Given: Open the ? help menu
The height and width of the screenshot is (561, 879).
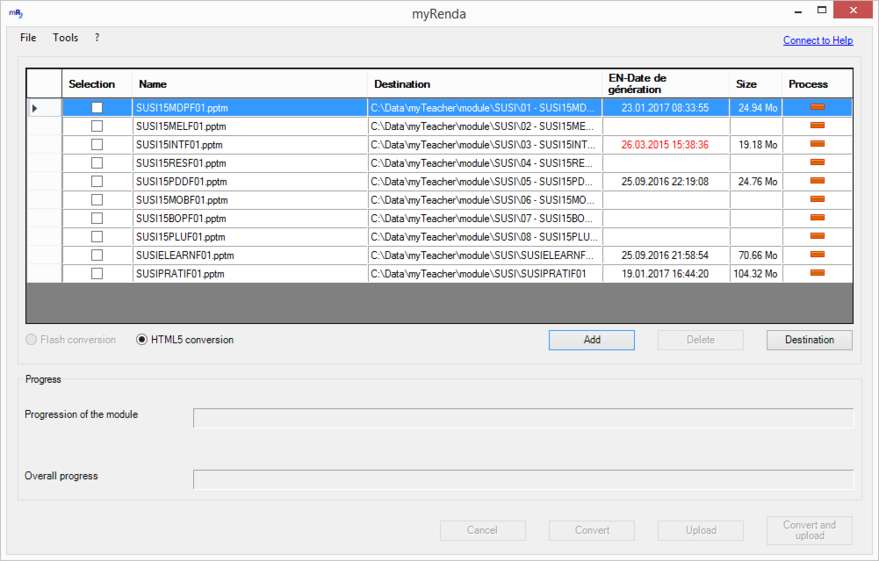Looking at the screenshot, I should (97, 38).
